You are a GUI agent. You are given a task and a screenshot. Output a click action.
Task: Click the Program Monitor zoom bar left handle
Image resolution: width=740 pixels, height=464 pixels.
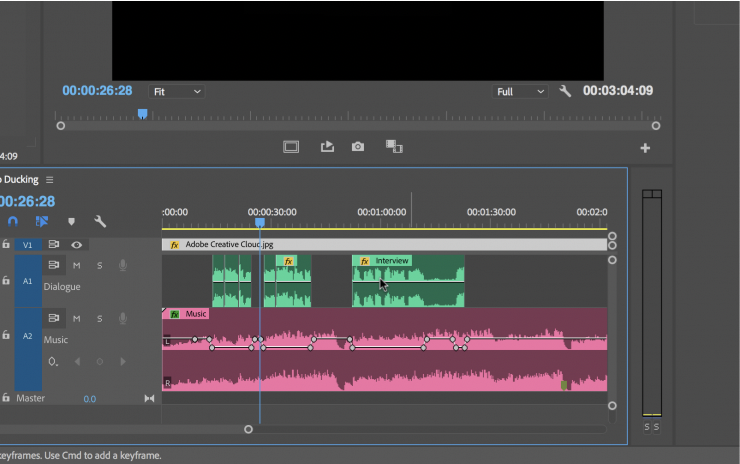tap(60, 126)
